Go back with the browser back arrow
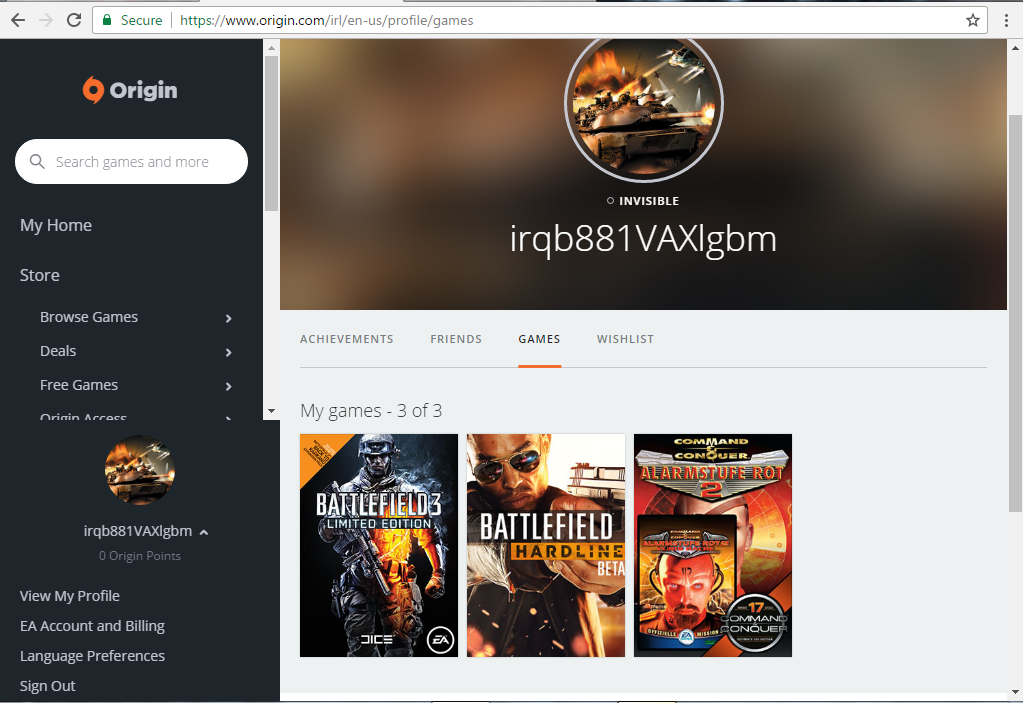The height and width of the screenshot is (703, 1023). click(18, 20)
